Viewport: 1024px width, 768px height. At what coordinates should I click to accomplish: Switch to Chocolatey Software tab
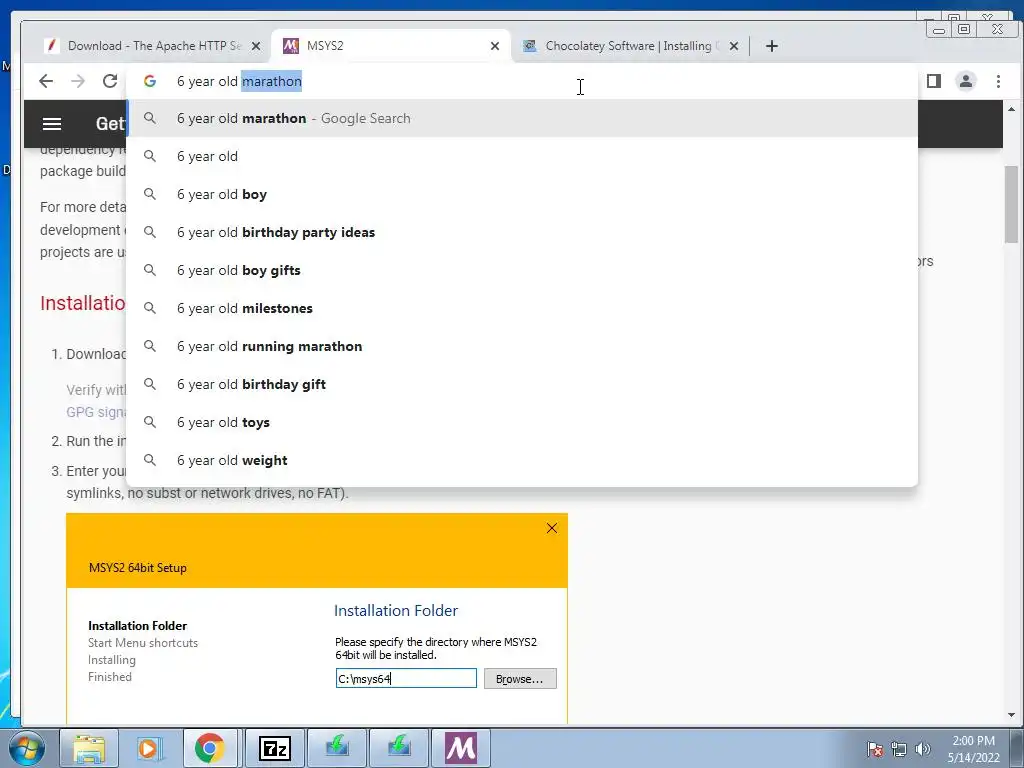point(630,46)
